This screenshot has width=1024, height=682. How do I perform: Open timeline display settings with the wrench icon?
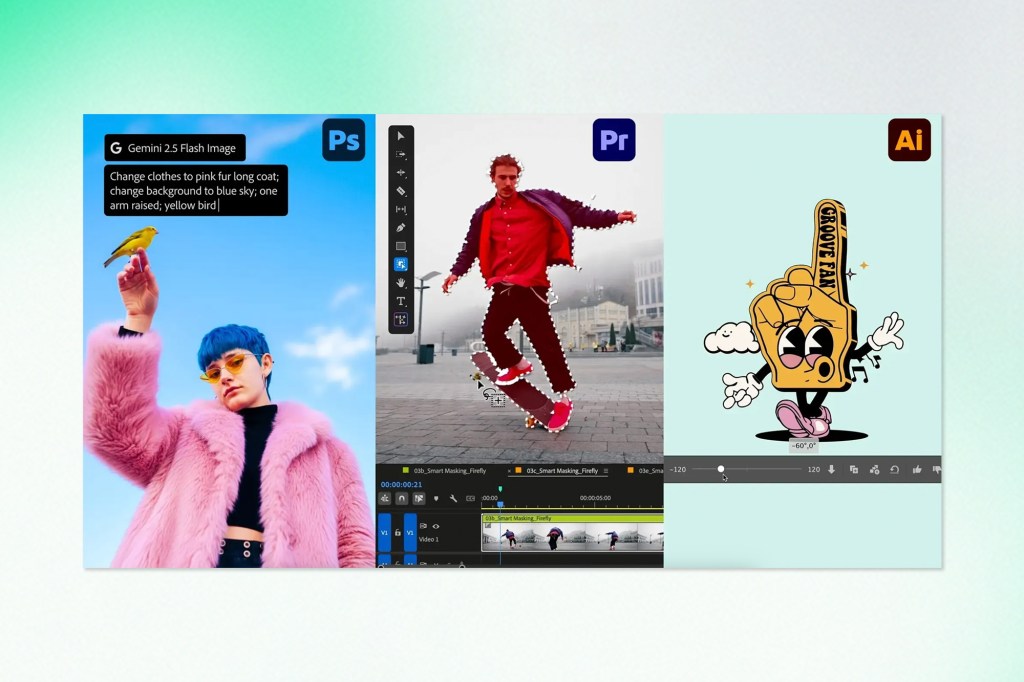pos(453,498)
